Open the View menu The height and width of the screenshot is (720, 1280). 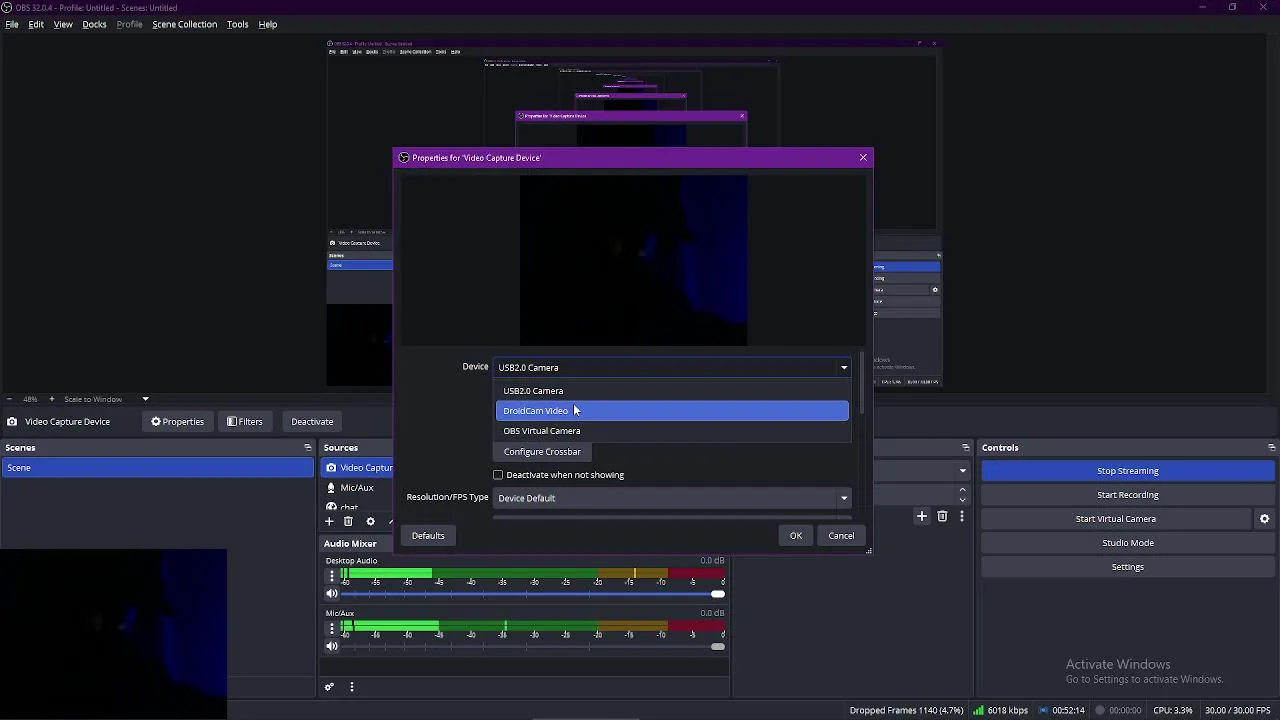click(63, 24)
